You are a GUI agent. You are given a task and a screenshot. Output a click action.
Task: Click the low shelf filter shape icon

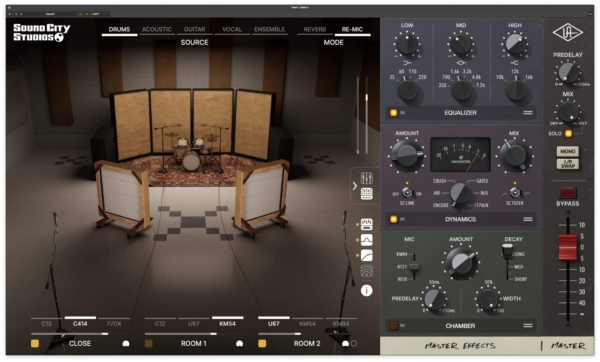(407, 62)
